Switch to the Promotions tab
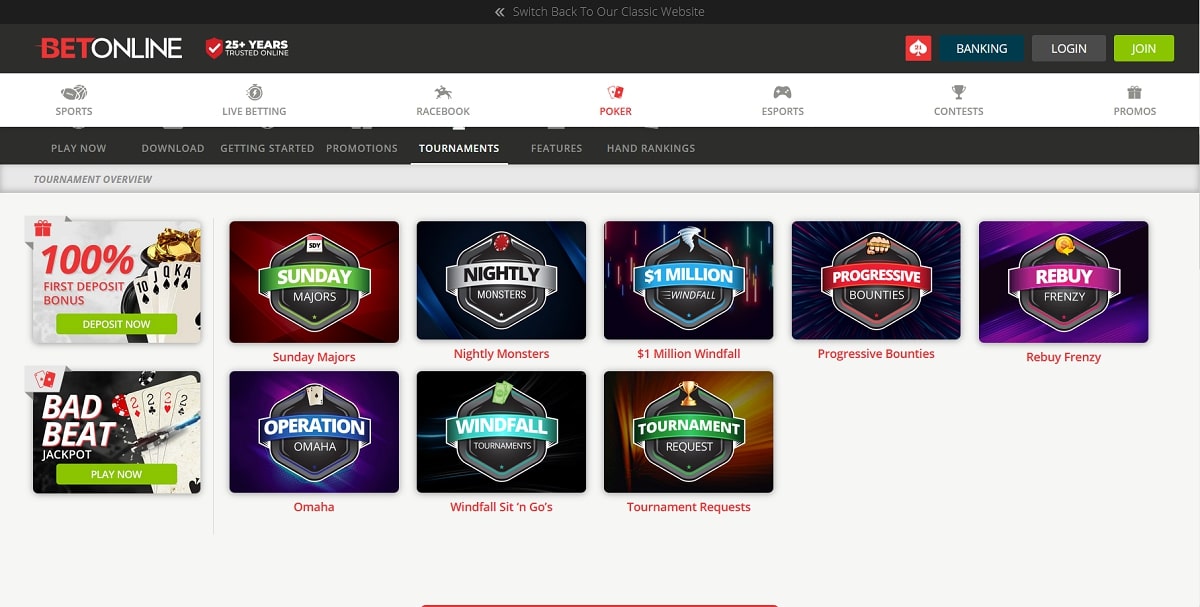The height and width of the screenshot is (607, 1200). 362,148
